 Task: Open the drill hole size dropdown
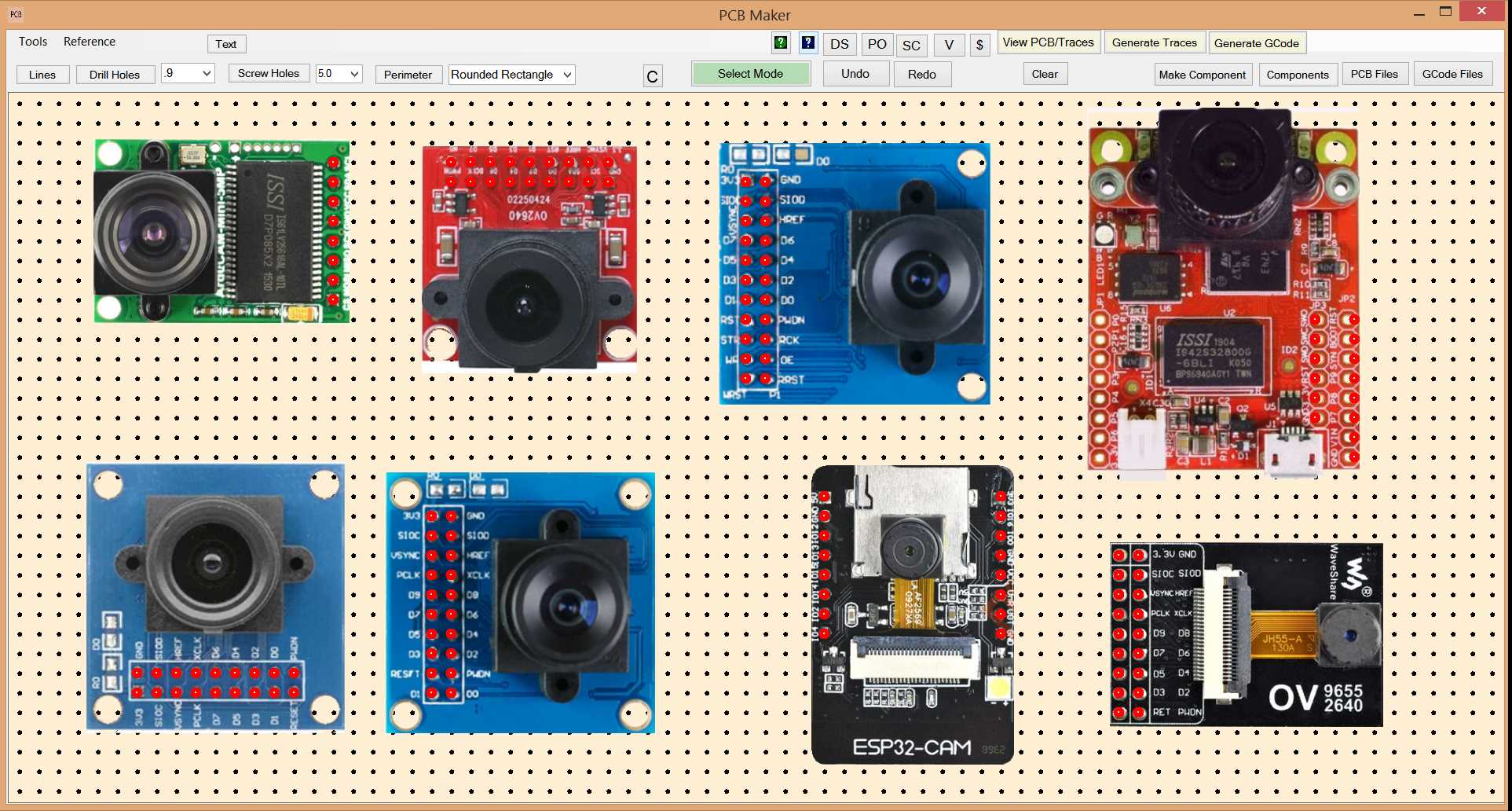[207, 74]
